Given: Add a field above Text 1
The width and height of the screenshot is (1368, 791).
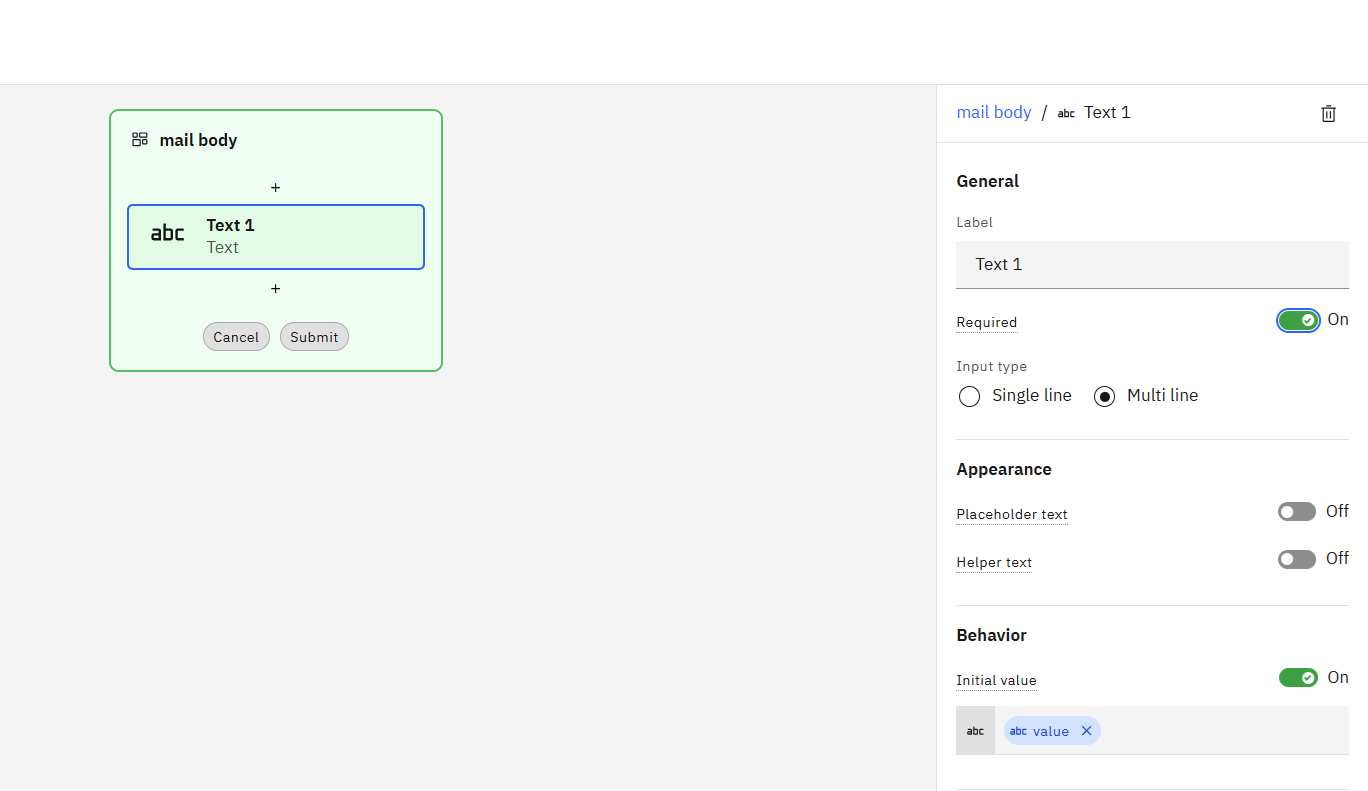Looking at the screenshot, I should [x=275, y=188].
